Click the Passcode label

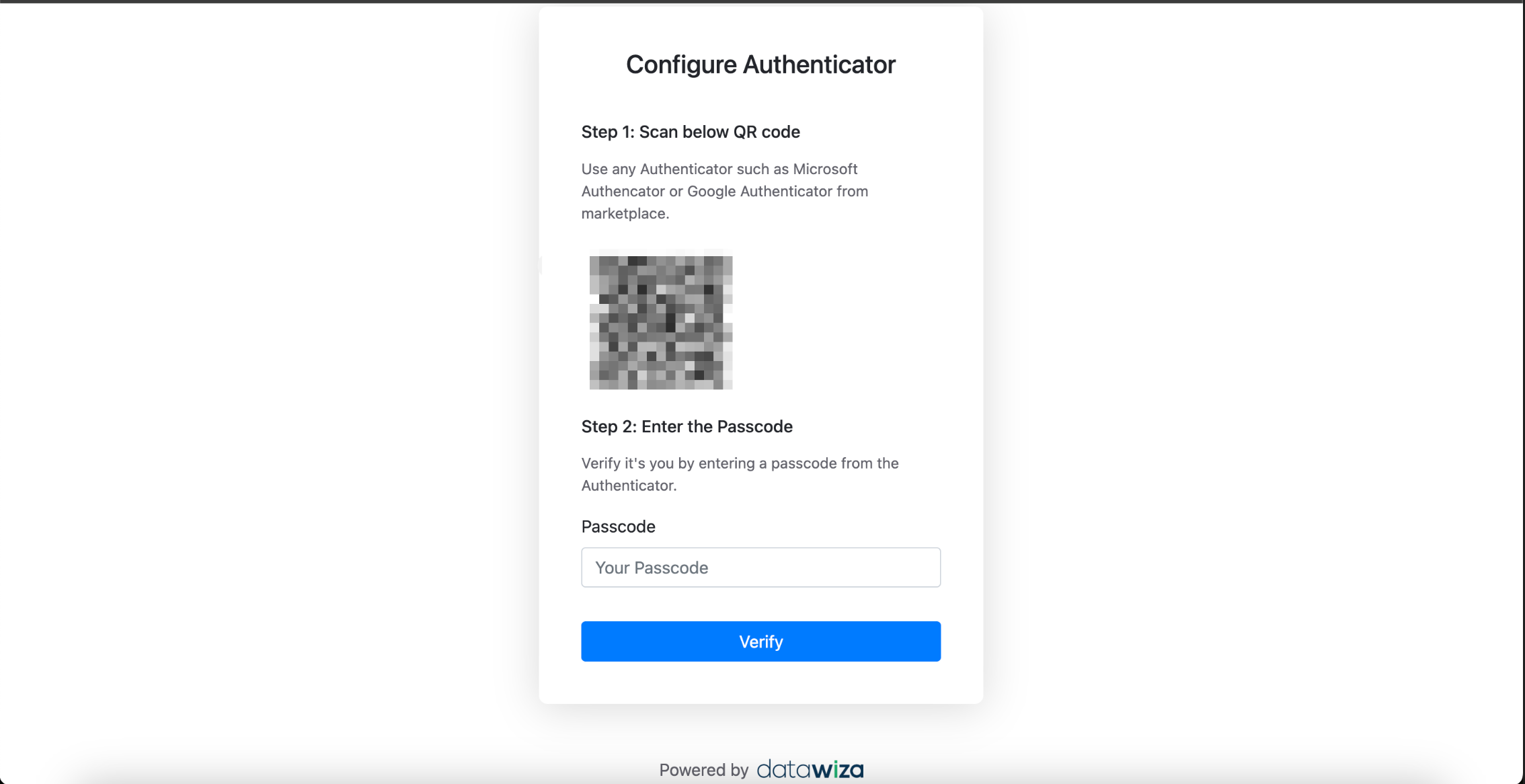pyautogui.click(x=617, y=526)
